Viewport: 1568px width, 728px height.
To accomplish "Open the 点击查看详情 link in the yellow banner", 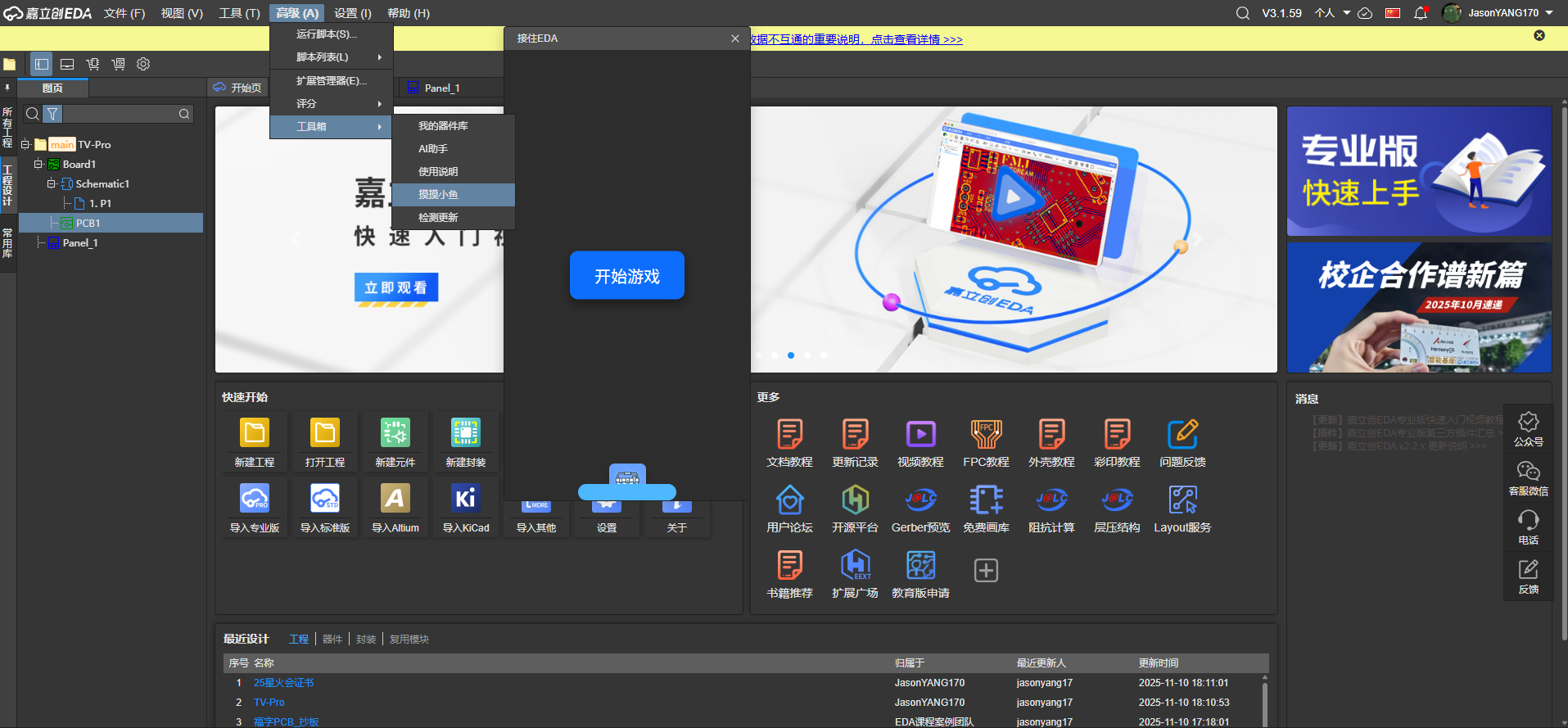I will 917,39.
